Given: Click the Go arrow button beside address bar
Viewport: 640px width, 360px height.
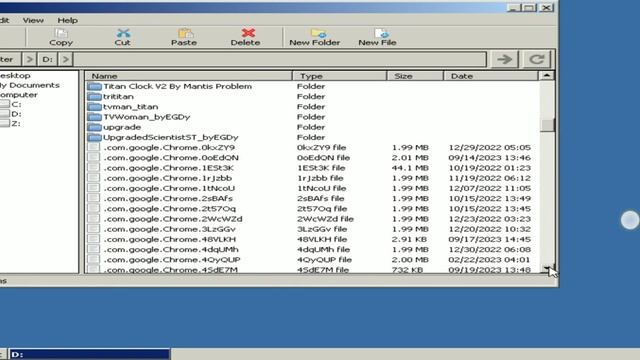Looking at the screenshot, I should (x=504, y=59).
